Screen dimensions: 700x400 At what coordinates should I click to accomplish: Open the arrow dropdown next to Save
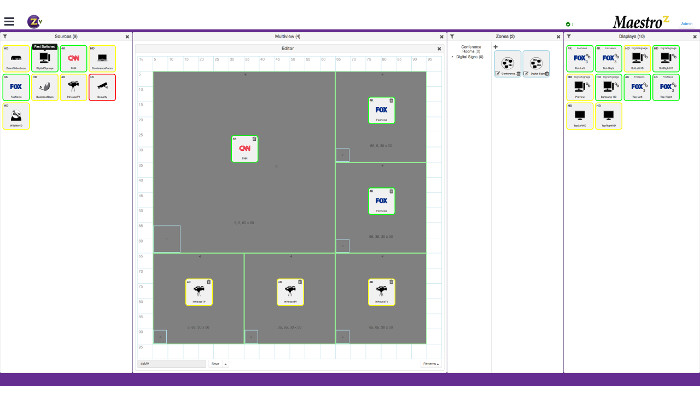pyautogui.click(x=225, y=364)
